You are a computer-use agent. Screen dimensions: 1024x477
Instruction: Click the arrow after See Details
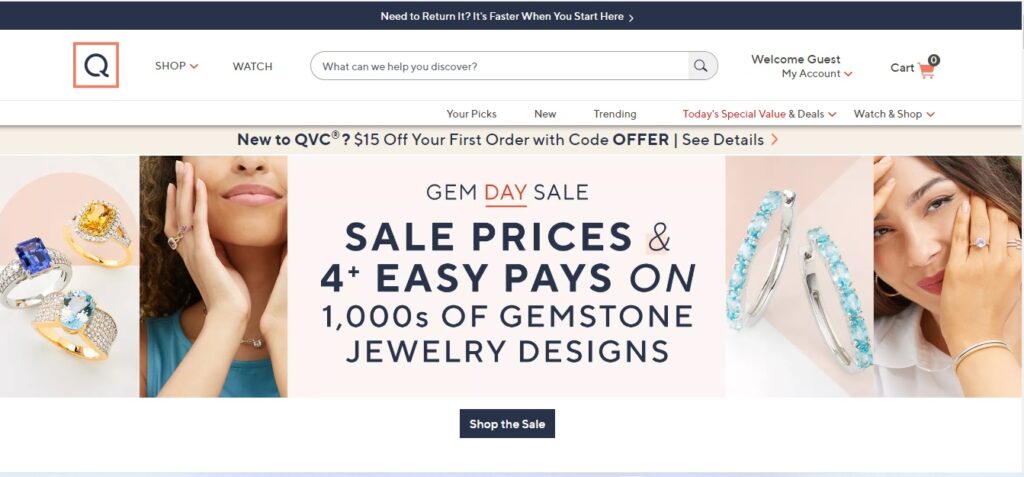click(x=774, y=140)
